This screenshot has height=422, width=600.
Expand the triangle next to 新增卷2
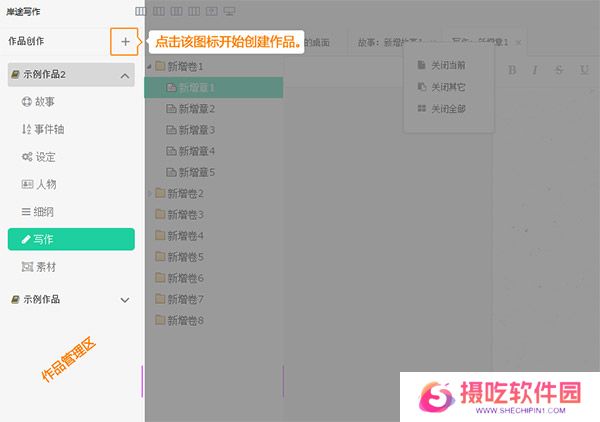pyautogui.click(x=149, y=194)
